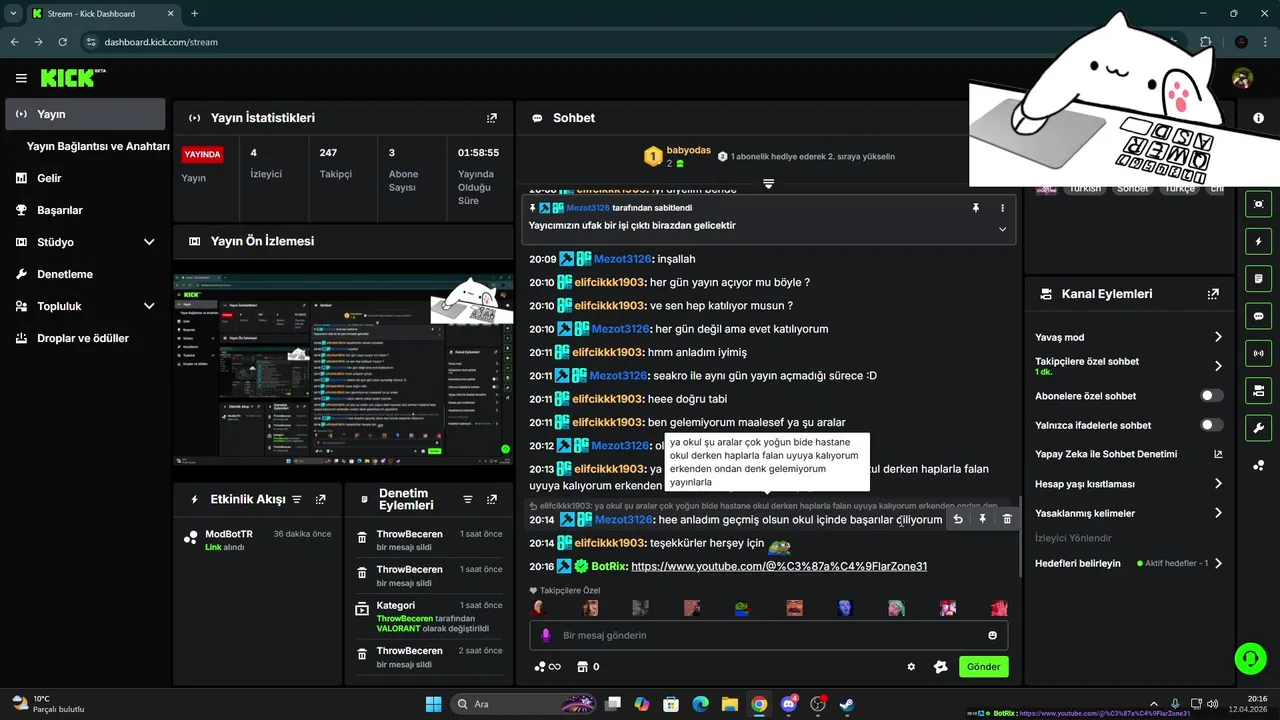Click the green Link text in ModBotTR entry

(213, 548)
